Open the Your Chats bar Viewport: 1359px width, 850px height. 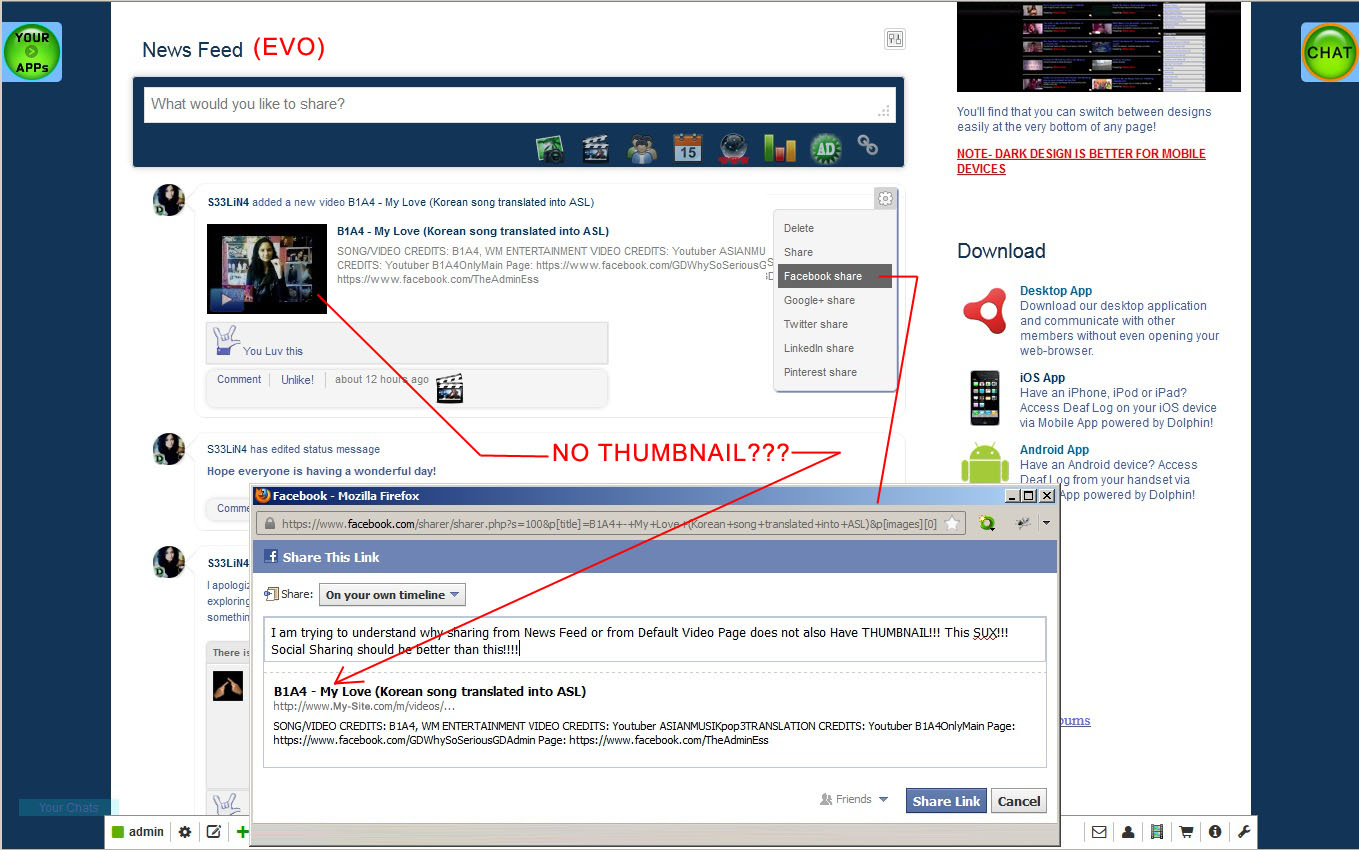69,807
